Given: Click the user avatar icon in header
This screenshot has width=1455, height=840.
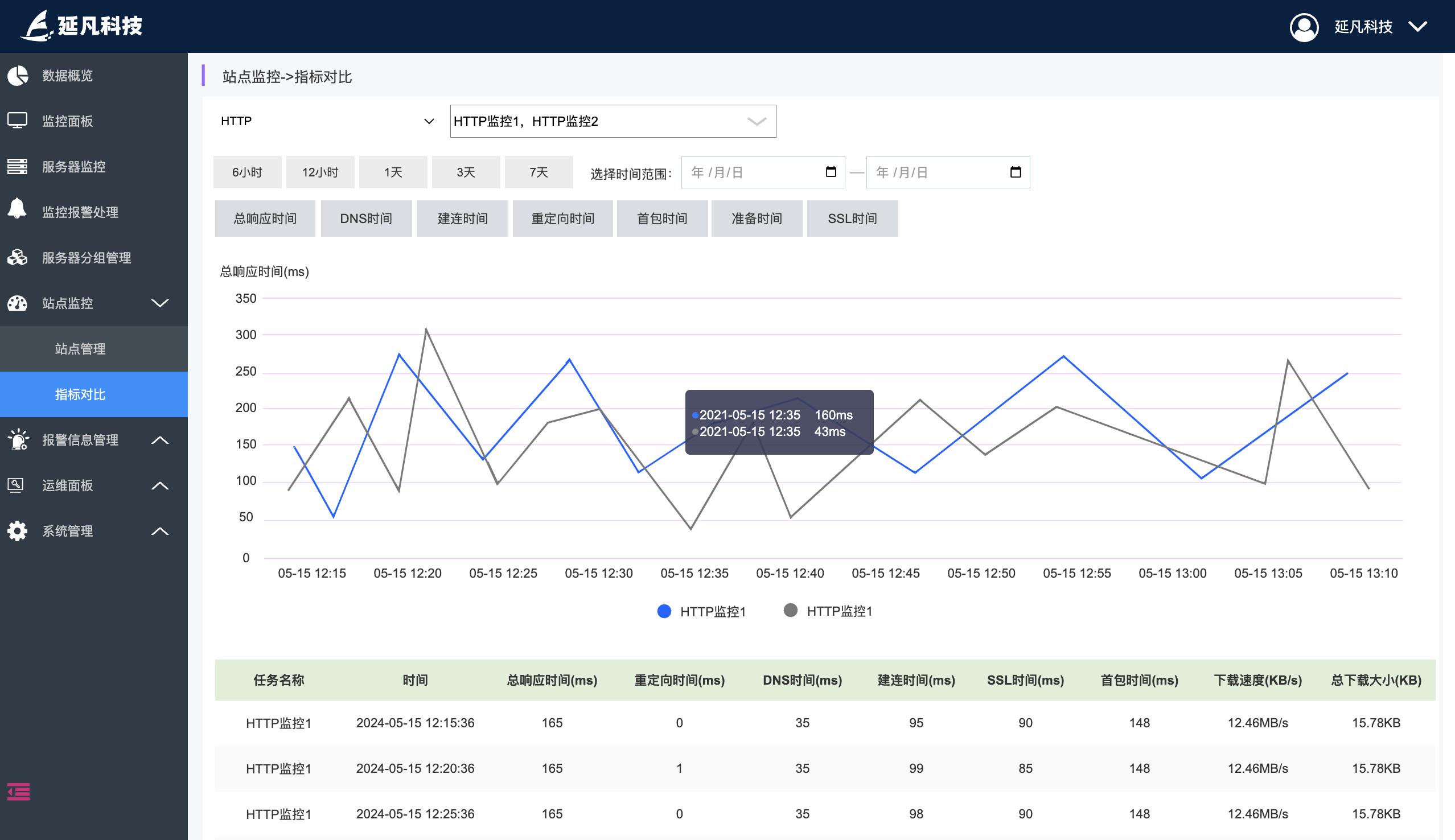Looking at the screenshot, I should click(1304, 27).
